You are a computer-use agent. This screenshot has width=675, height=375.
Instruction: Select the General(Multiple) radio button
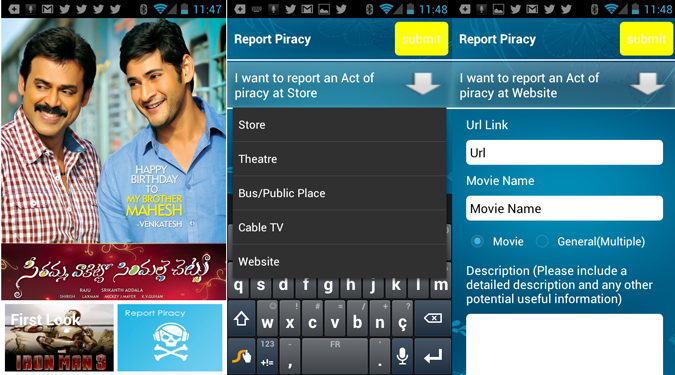(x=542, y=242)
